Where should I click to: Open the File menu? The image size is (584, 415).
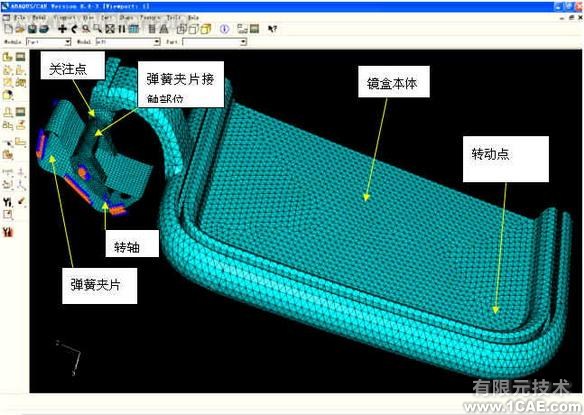20,18
